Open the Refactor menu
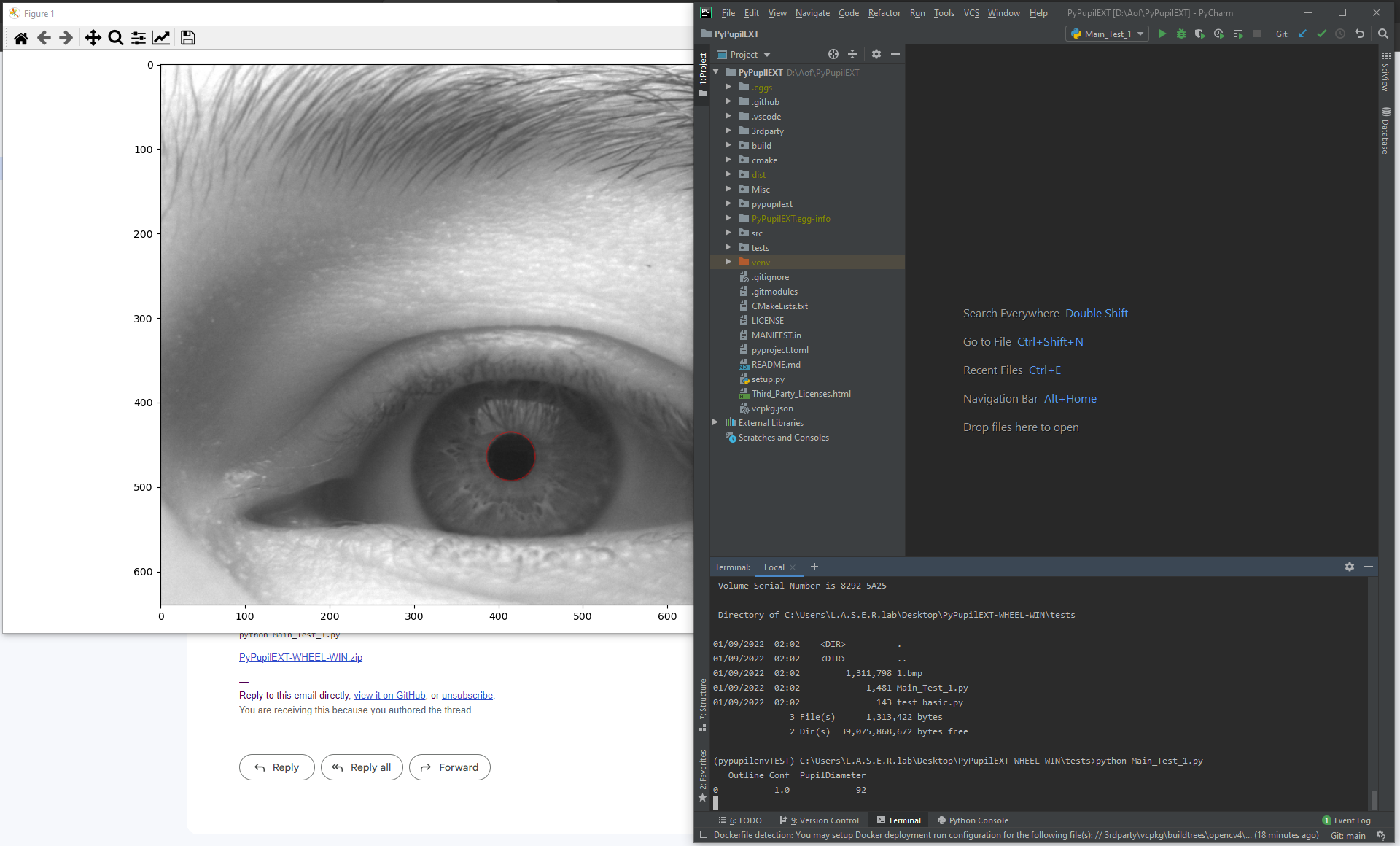1400x846 pixels. pos(884,13)
